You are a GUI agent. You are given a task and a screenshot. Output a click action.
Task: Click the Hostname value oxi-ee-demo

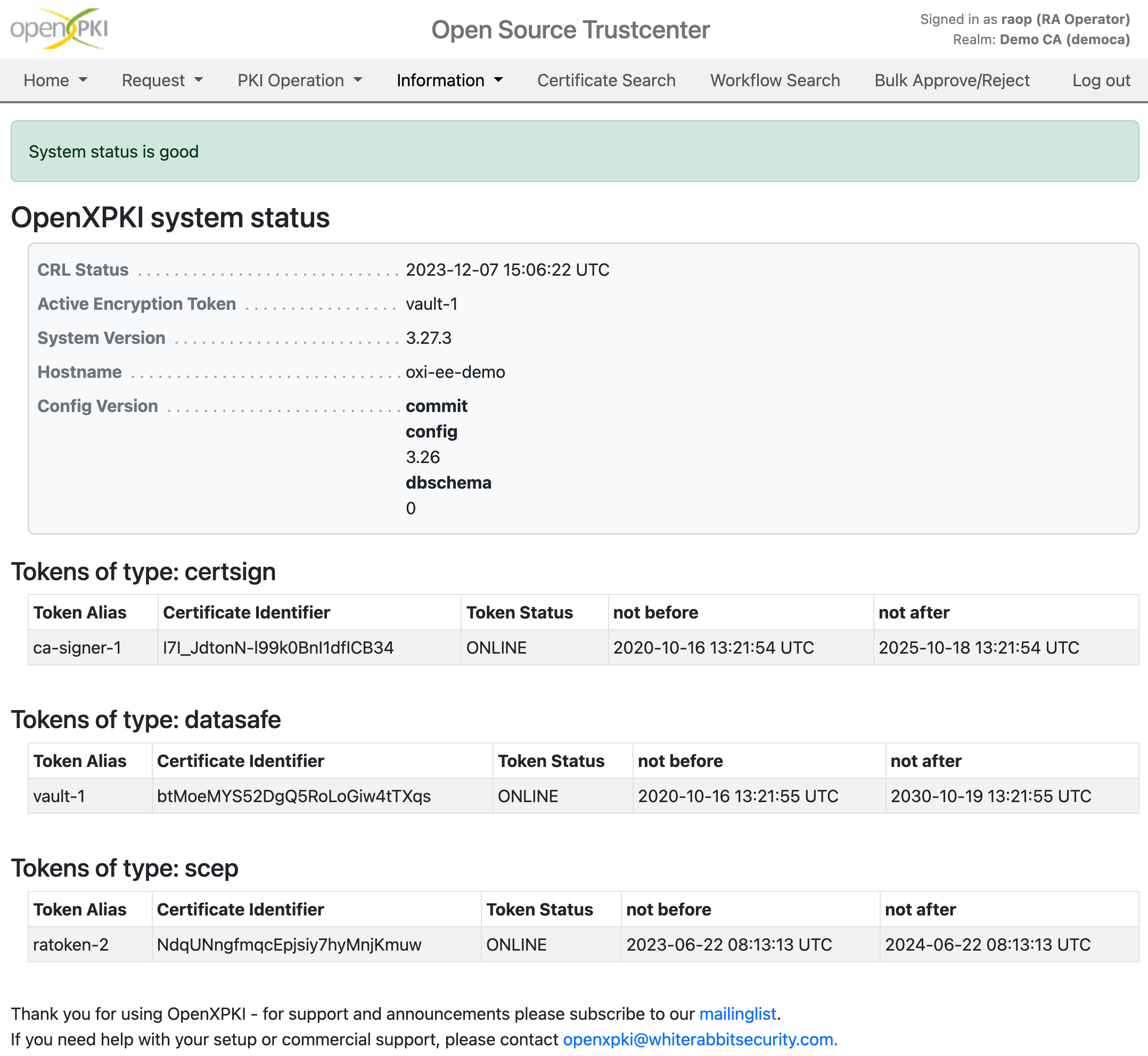(456, 372)
